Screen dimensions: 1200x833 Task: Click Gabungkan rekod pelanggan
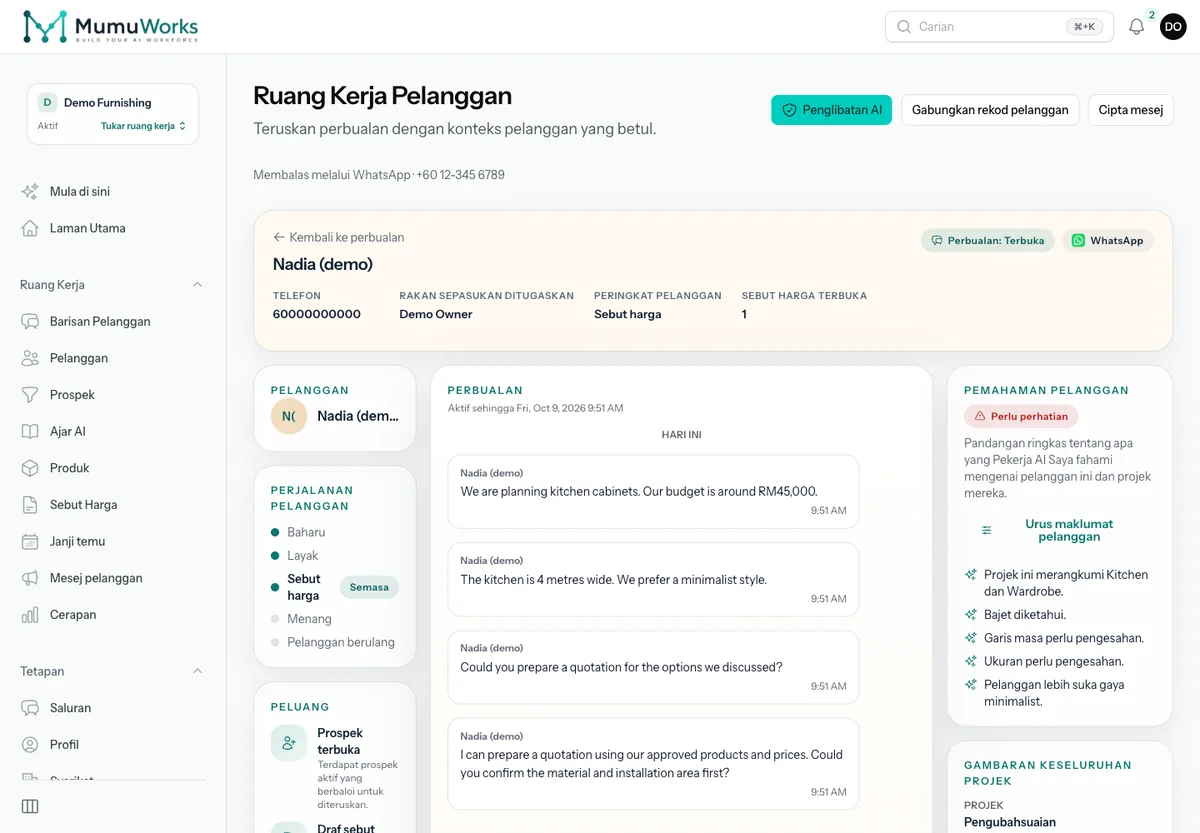(x=990, y=110)
